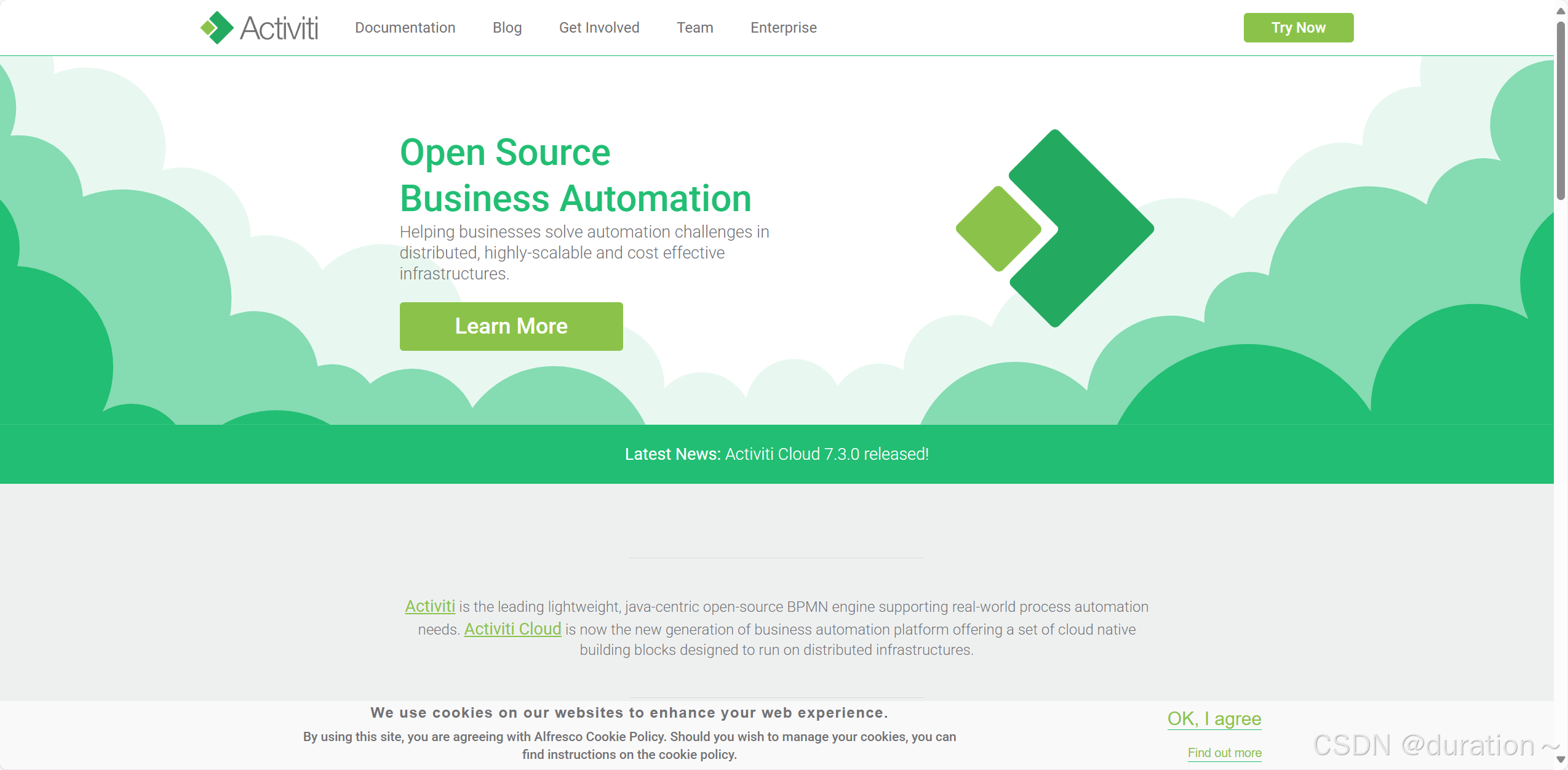Click the scrollbar down arrow
The image size is (1568, 770).
pos(1561,760)
